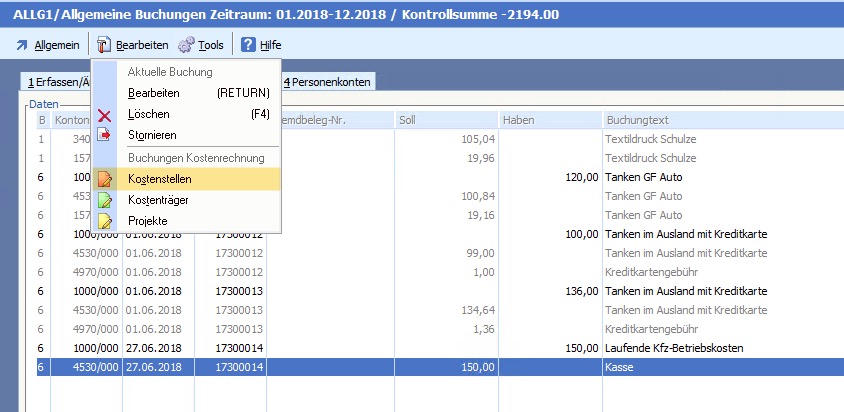Click the red X Löschen icon

click(x=105, y=115)
